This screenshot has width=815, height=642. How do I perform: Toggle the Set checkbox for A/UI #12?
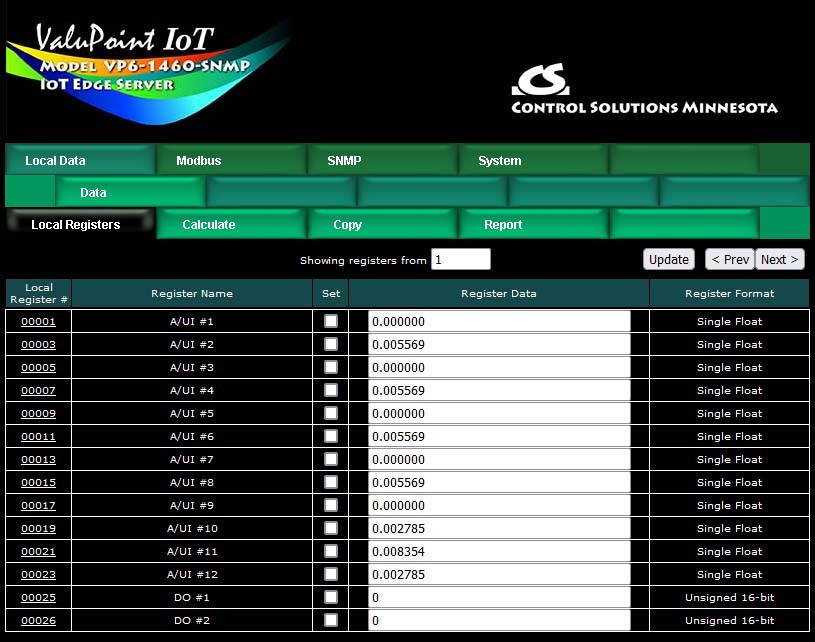pos(331,574)
